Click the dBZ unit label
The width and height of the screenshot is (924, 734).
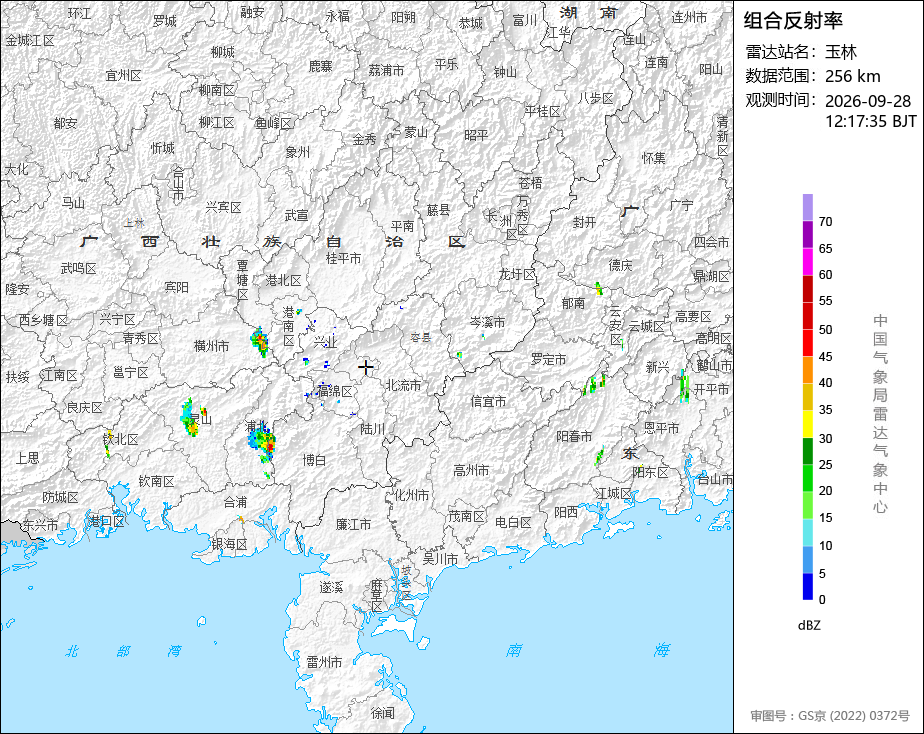pos(808,626)
